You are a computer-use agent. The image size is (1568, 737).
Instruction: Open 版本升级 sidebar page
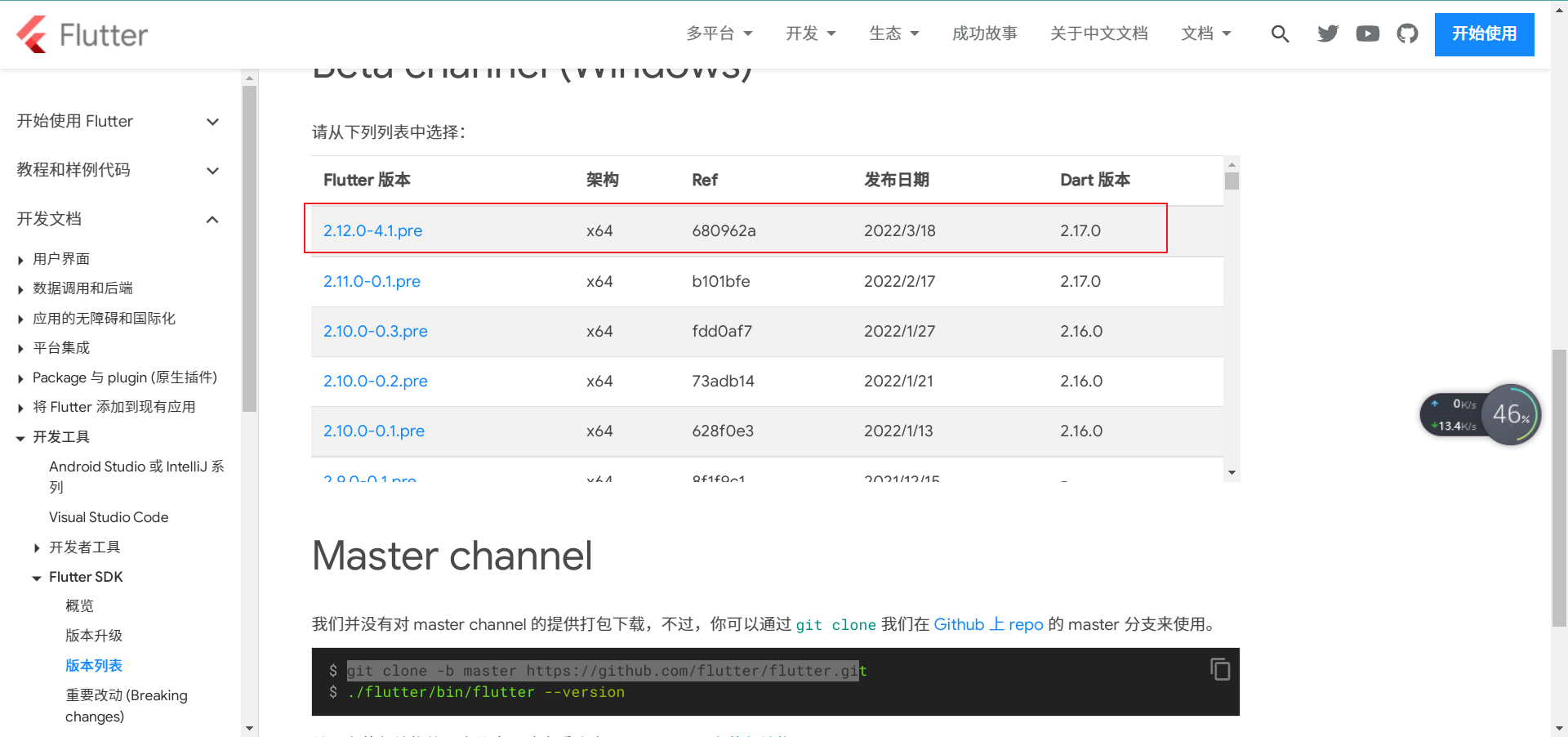(x=94, y=636)
